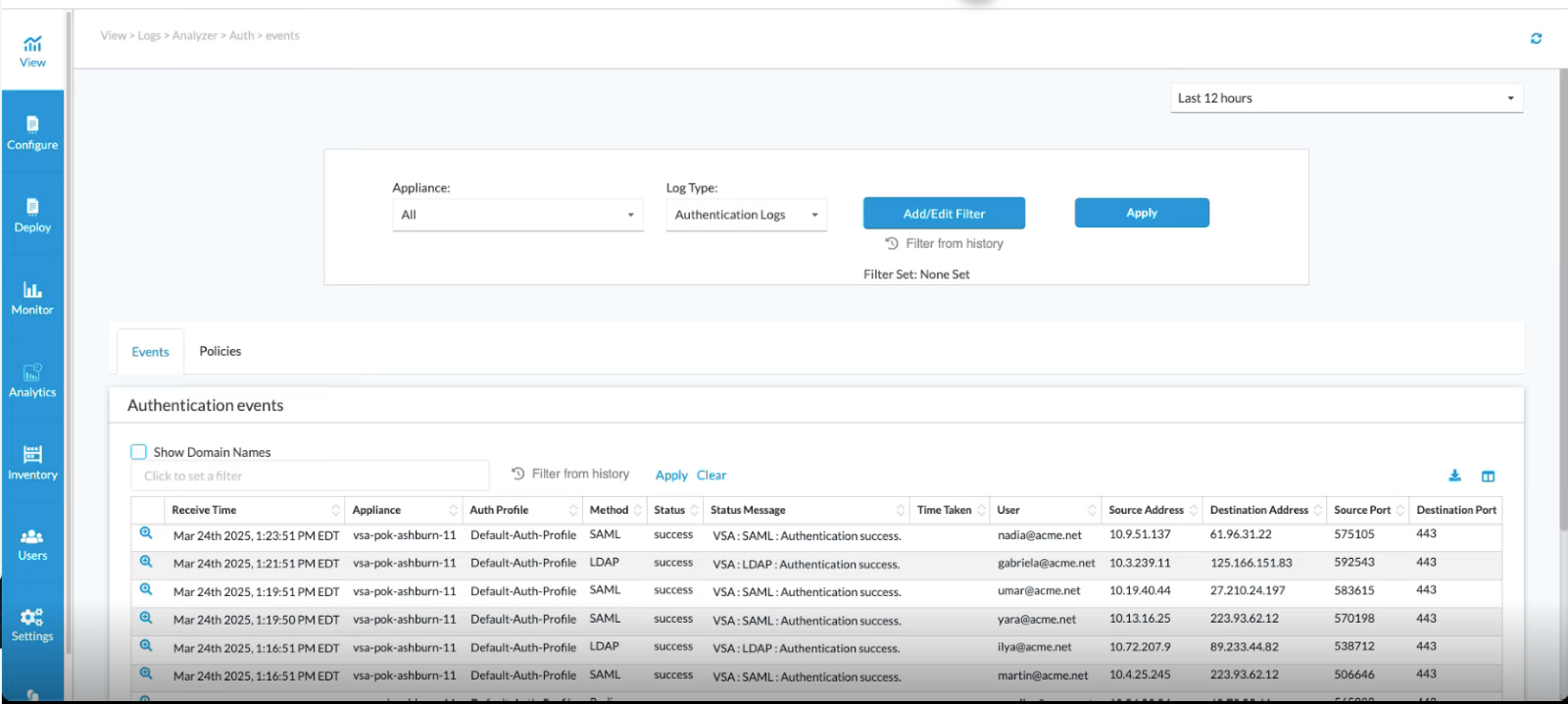The height and width of the screenshot is (704, 1568).
Task: Navigate to Analytics in the sidebar
Action: click(32, 380)
